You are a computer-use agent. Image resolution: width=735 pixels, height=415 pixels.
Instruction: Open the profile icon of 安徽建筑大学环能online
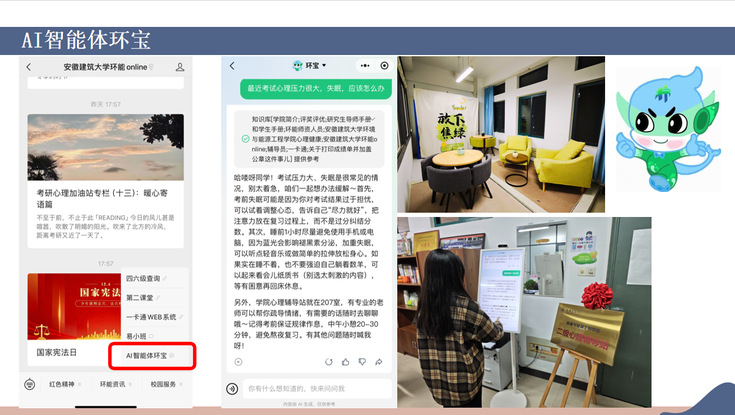tap(180, 67)
